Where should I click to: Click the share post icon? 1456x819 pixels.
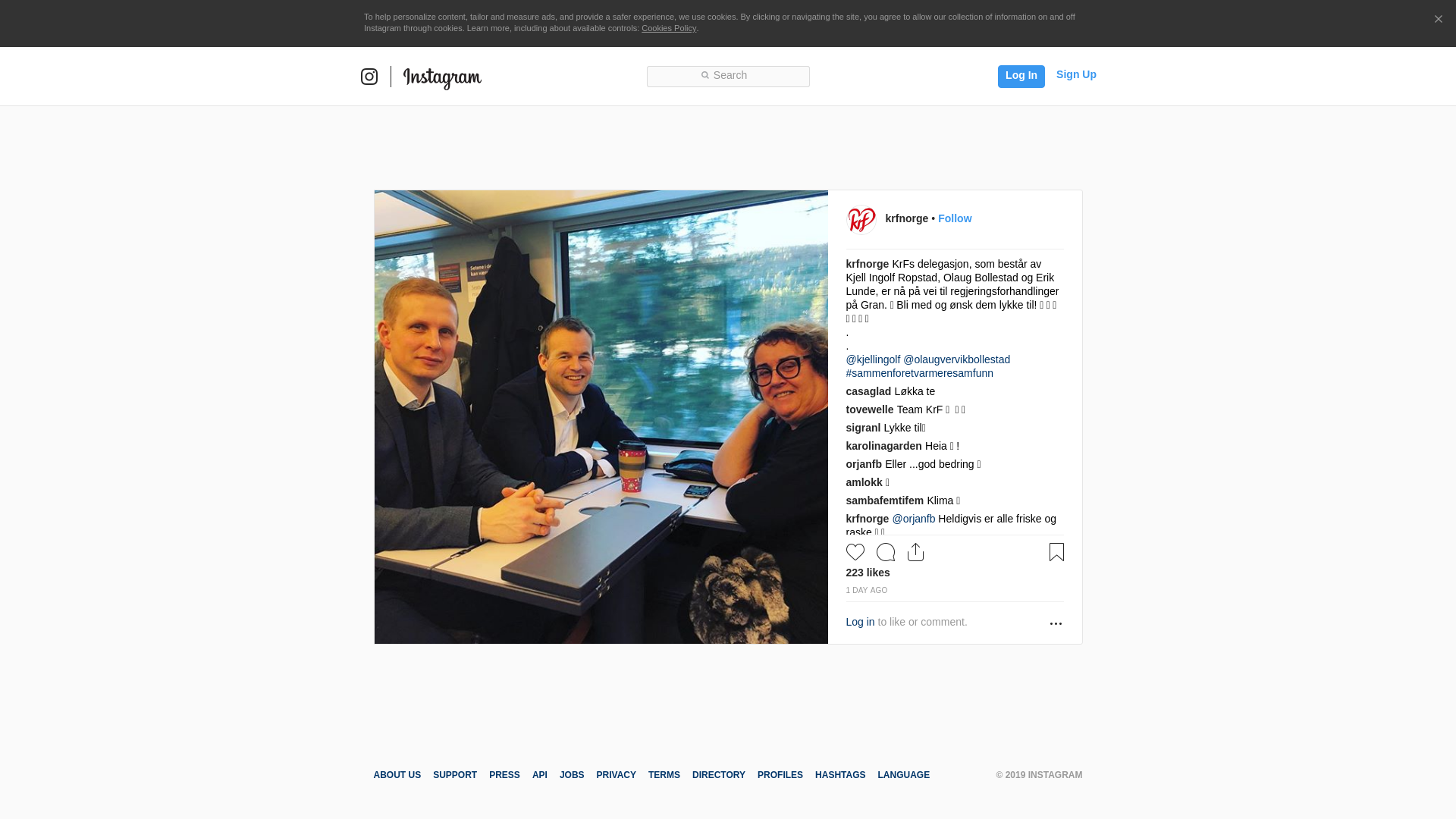click(916, 552)
